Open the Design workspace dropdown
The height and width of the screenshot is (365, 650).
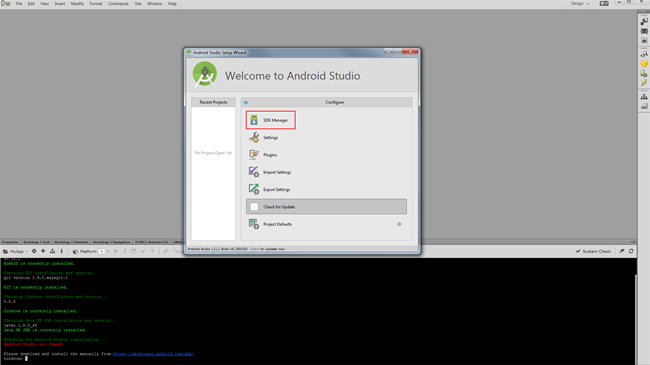580,3
